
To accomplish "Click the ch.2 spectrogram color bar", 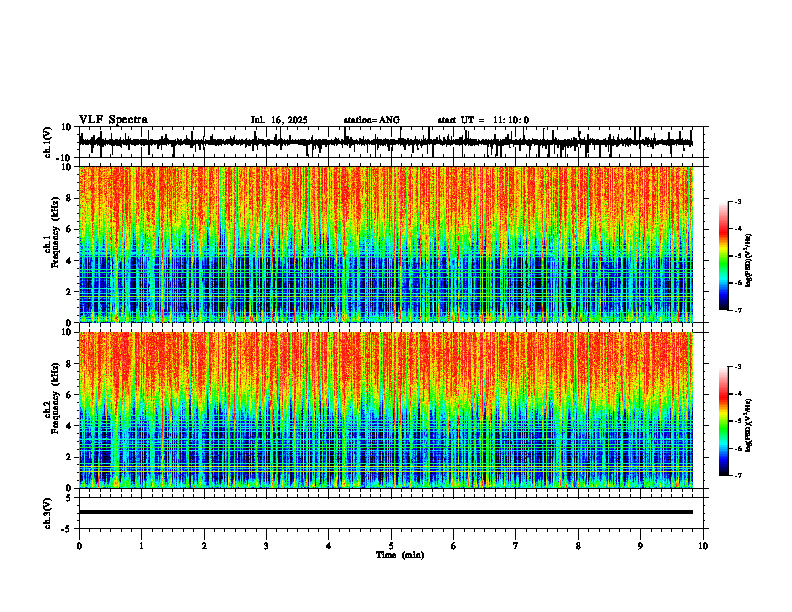I will (724, 421).
